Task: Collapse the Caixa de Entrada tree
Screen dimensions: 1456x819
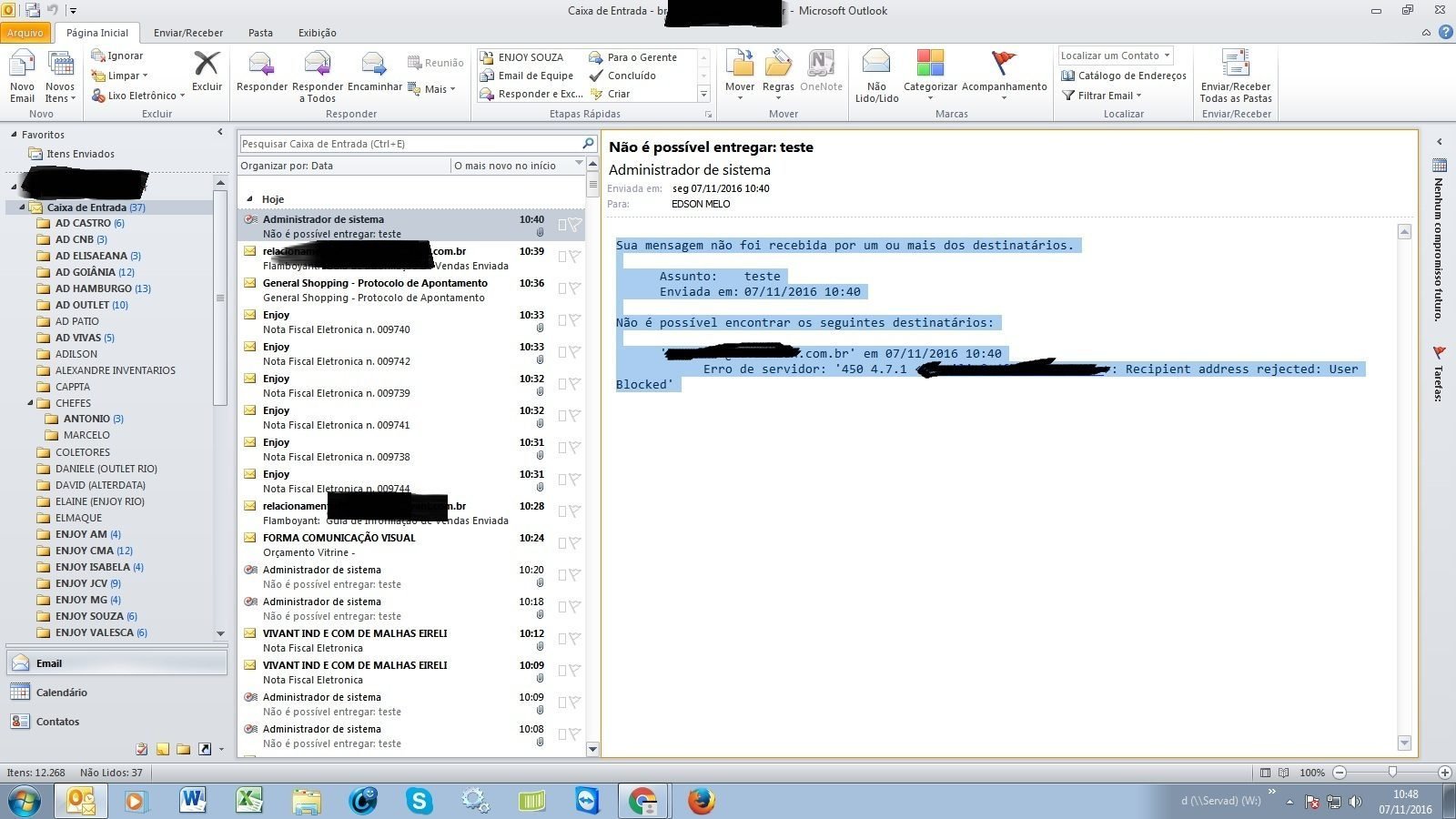Action: pos(22,207)
